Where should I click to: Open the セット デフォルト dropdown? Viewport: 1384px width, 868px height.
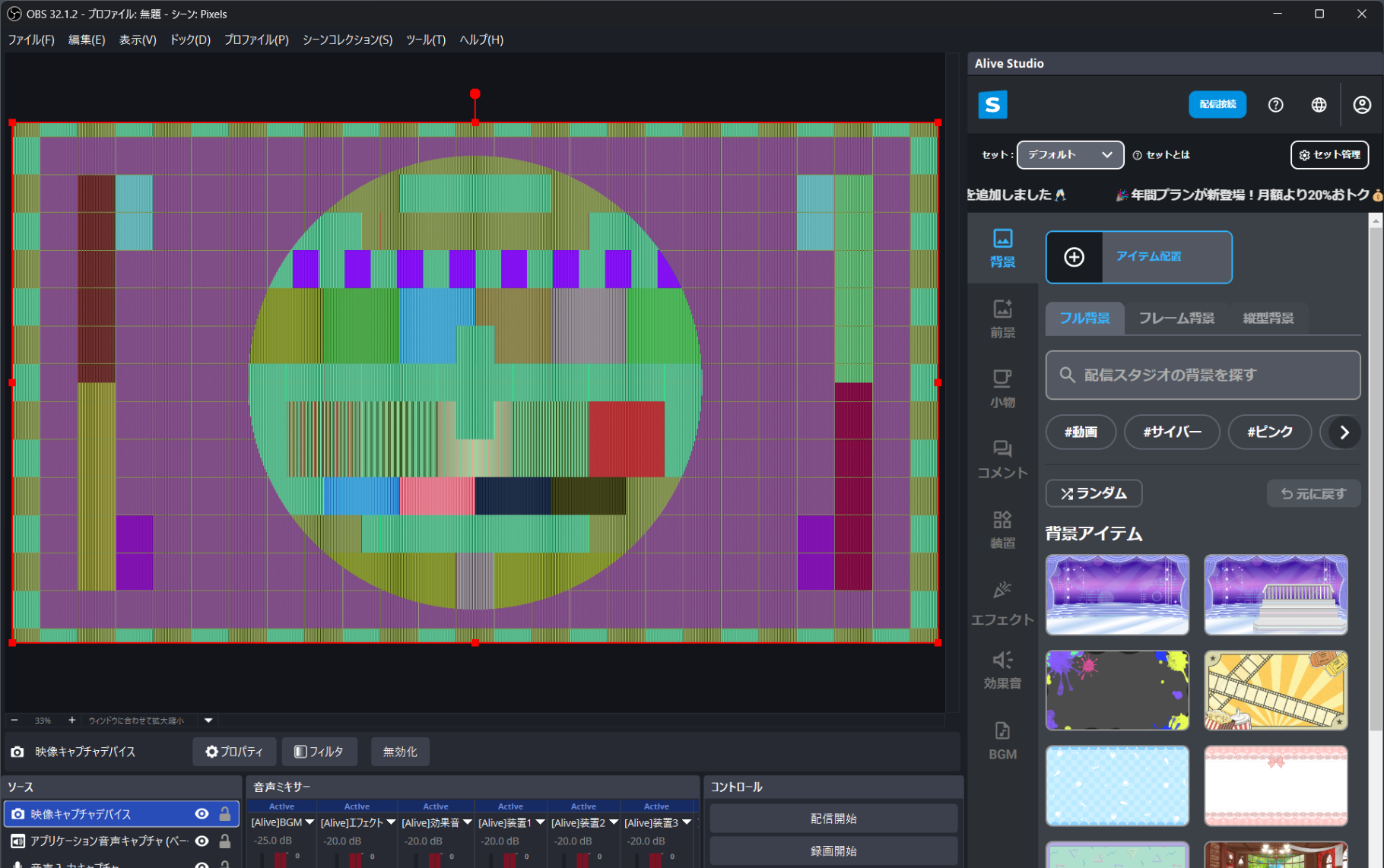(1070, 155)
